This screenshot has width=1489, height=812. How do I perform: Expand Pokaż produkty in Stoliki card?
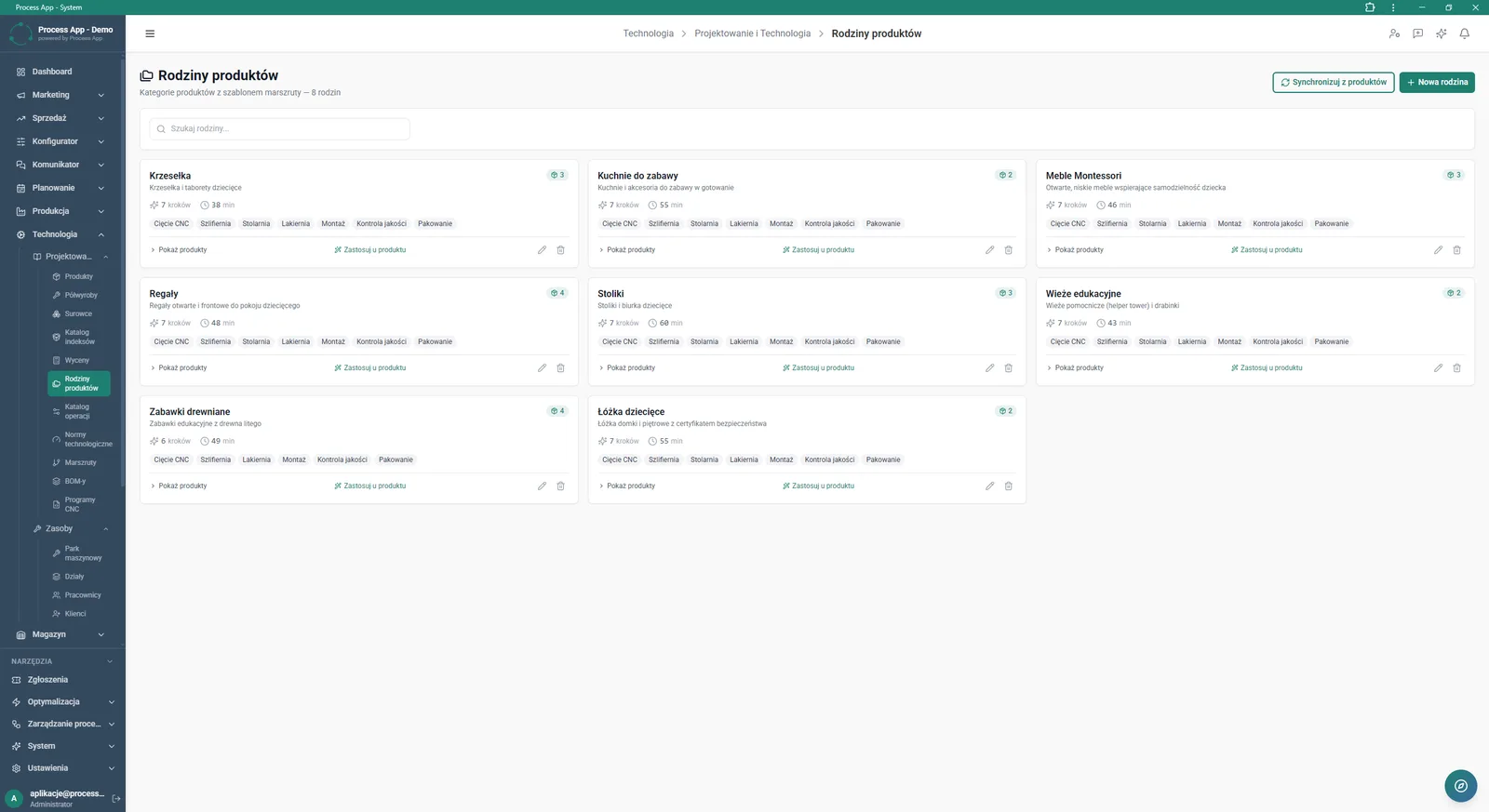pyautogui.click(x=627, y=368)
